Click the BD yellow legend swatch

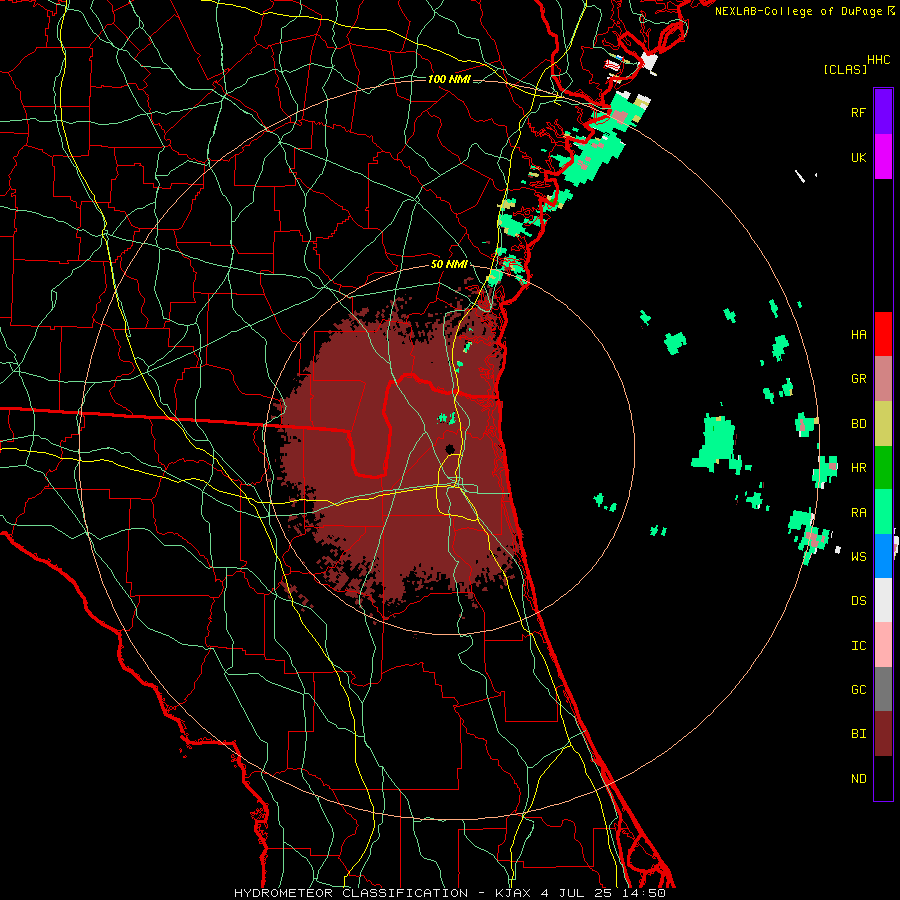point(883,424)
